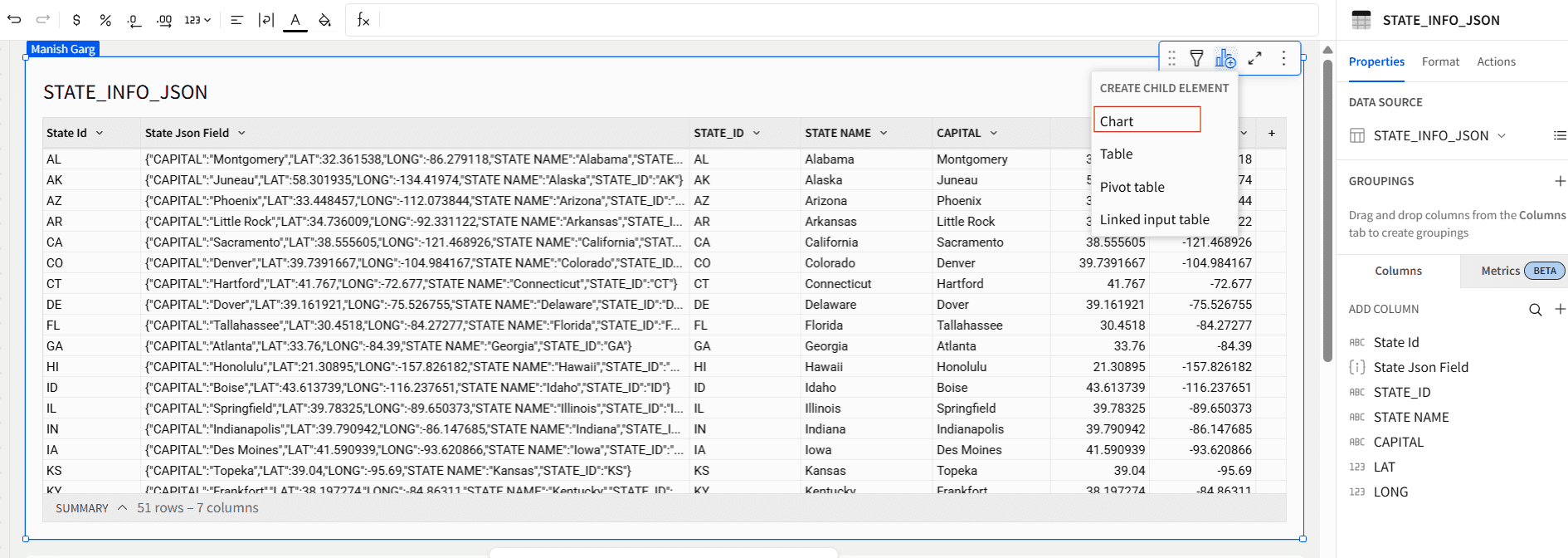Add a new grouping with plus
This screenshot has height=558, width=1568.
tap(1560, 181)
